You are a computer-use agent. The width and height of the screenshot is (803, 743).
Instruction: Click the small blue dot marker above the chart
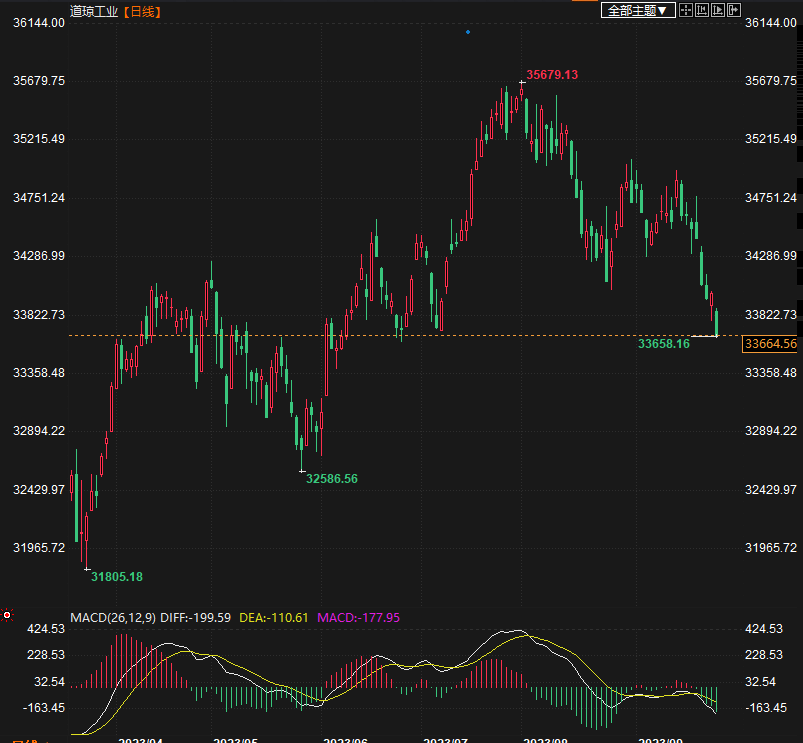[468, 32]
